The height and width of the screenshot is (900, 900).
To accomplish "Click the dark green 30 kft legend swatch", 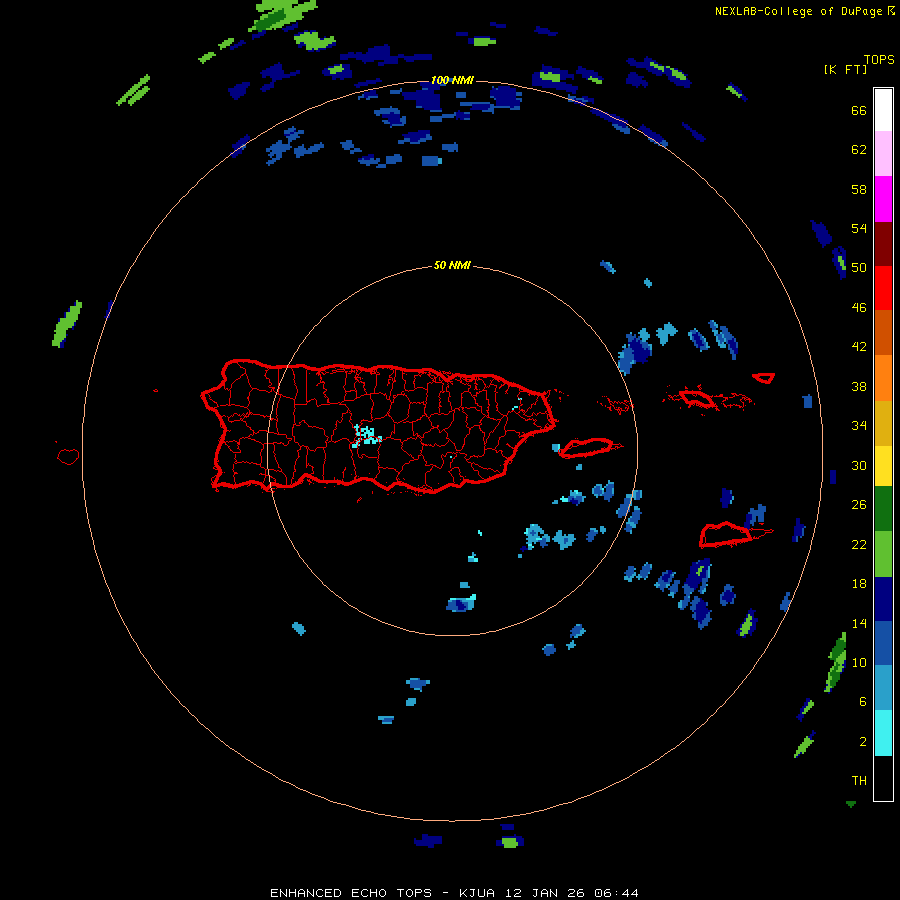I will coord(883,509).
